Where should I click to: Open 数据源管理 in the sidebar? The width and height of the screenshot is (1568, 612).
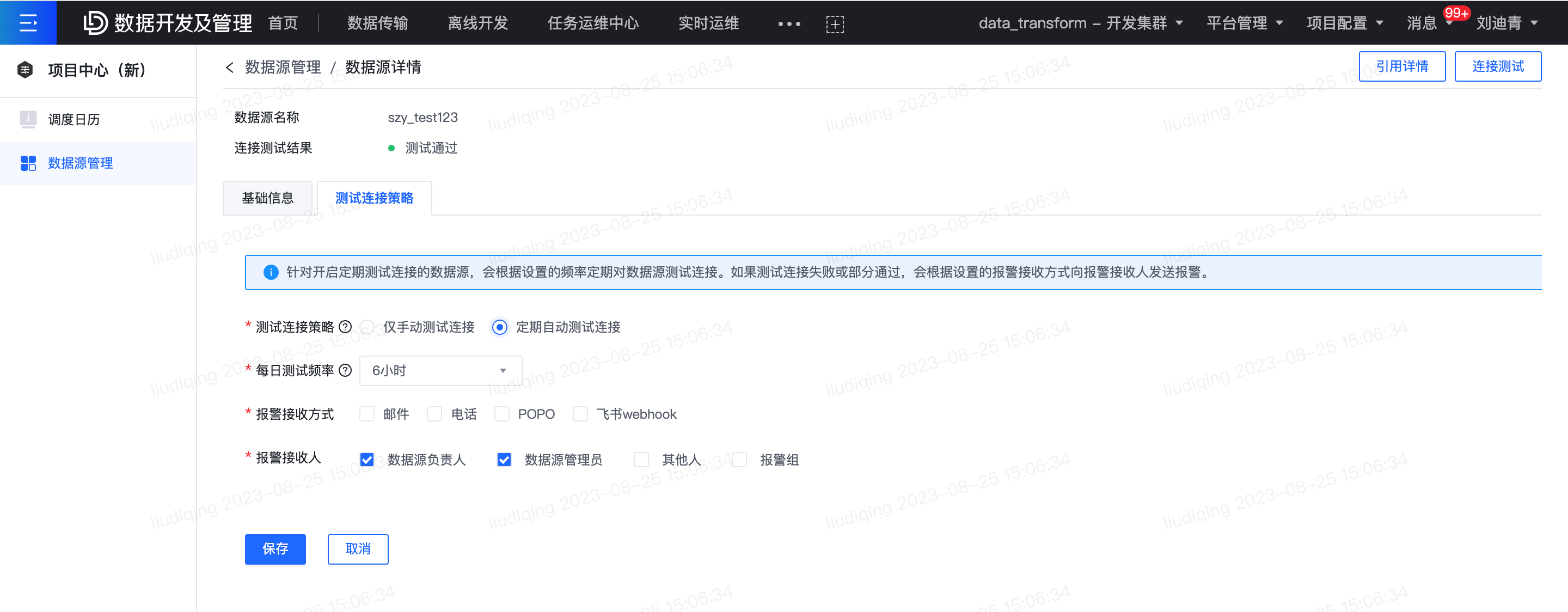(98, 163)
